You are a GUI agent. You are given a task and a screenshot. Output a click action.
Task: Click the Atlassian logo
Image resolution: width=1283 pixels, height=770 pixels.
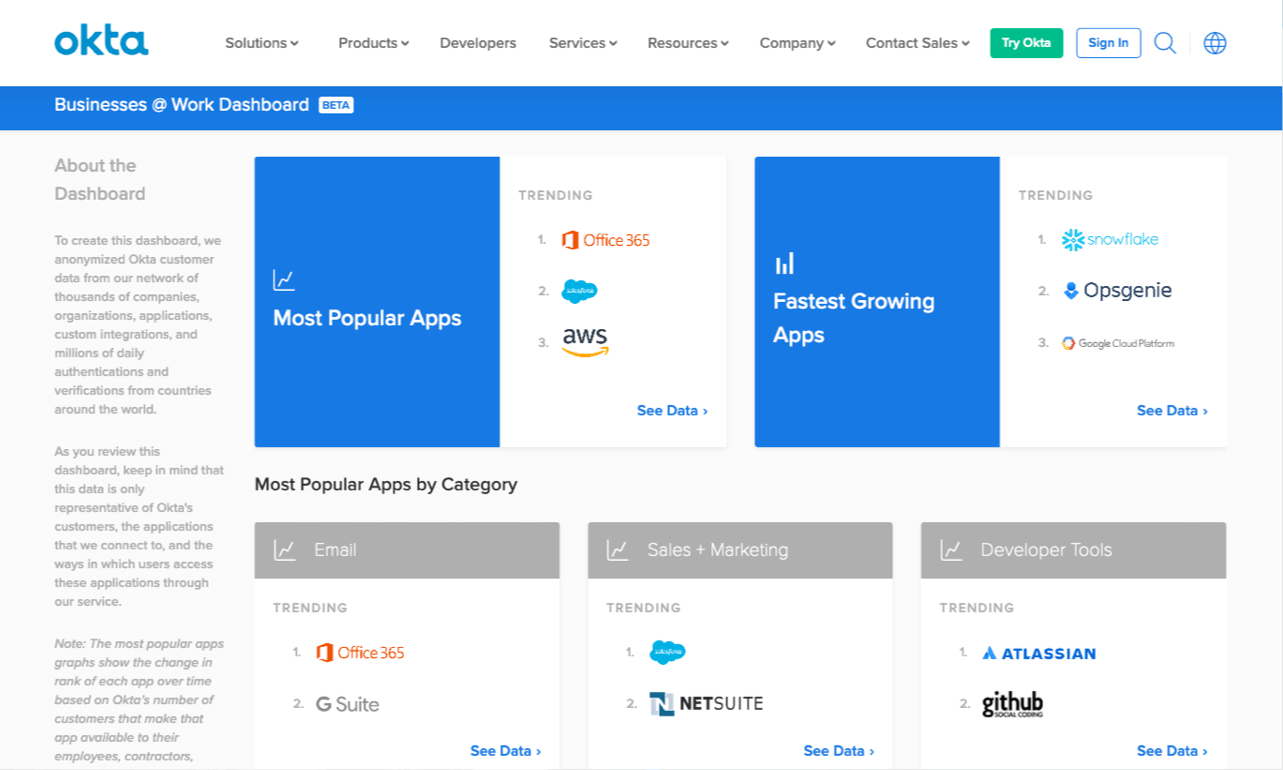click(1039, 653)
